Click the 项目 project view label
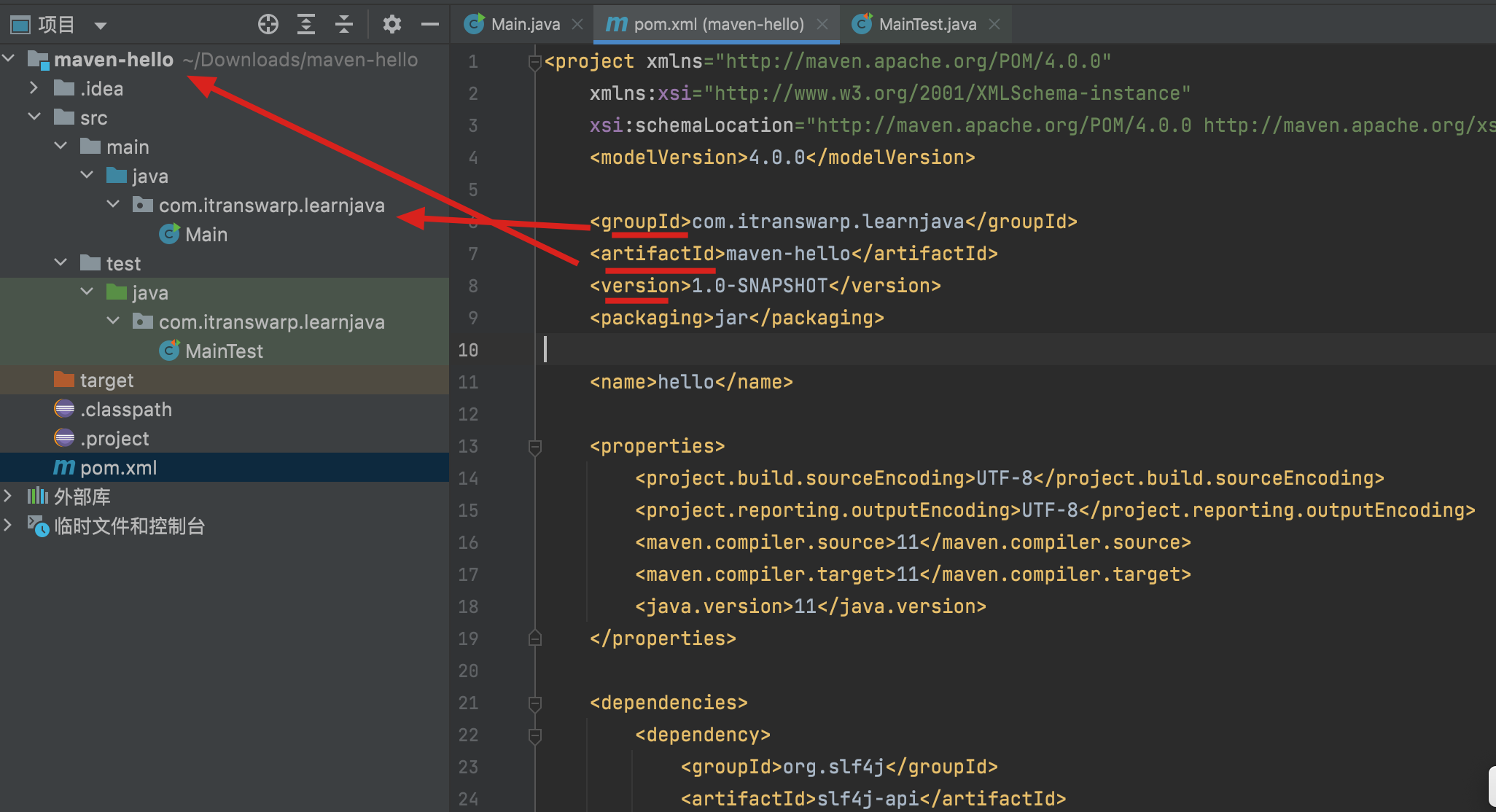 (x=57, y=25)
